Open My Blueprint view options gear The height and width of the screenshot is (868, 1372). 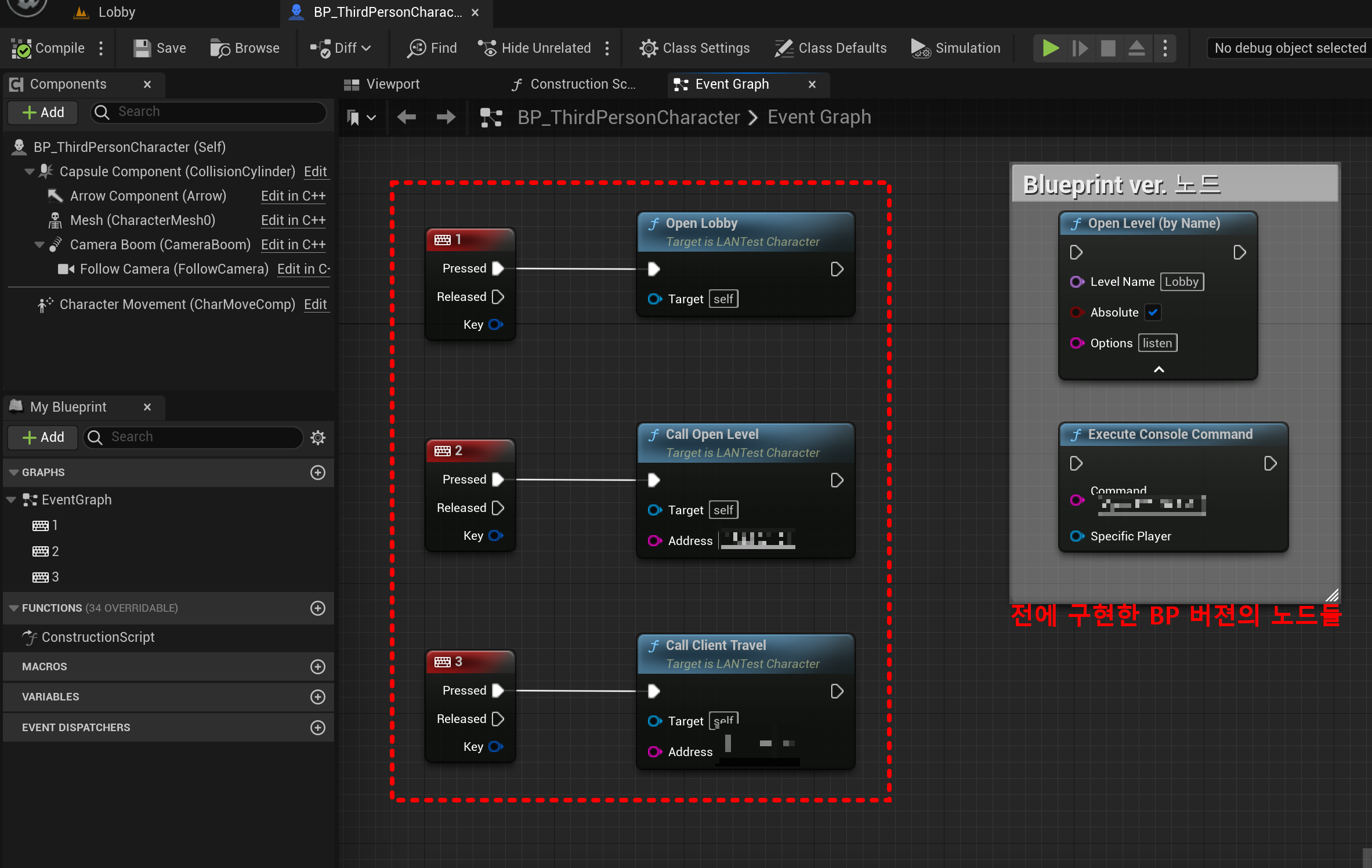pos(318,437)
